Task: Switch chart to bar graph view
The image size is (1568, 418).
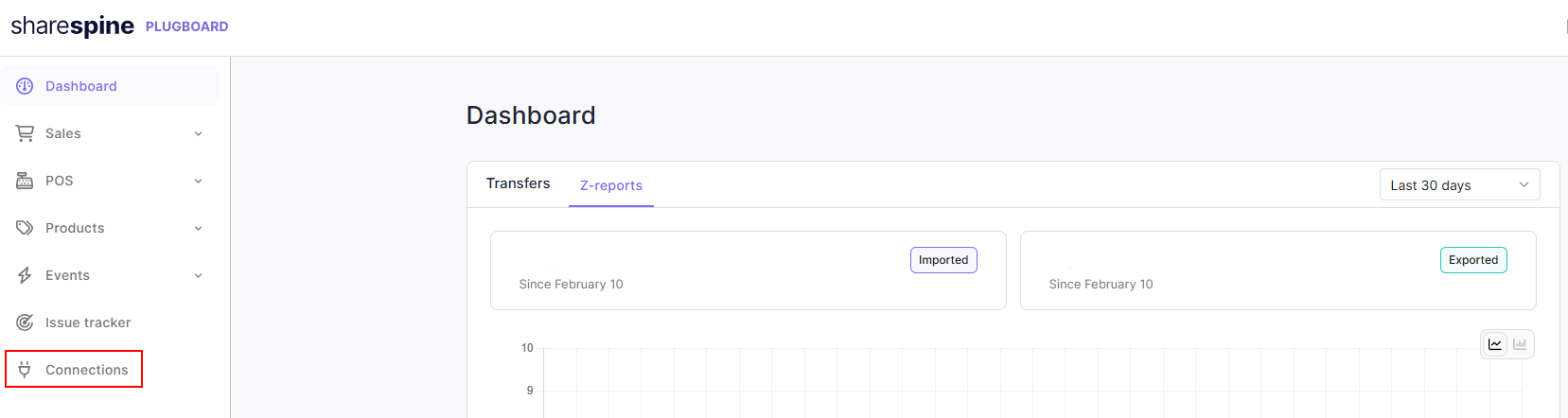Action: [1520, 344]
